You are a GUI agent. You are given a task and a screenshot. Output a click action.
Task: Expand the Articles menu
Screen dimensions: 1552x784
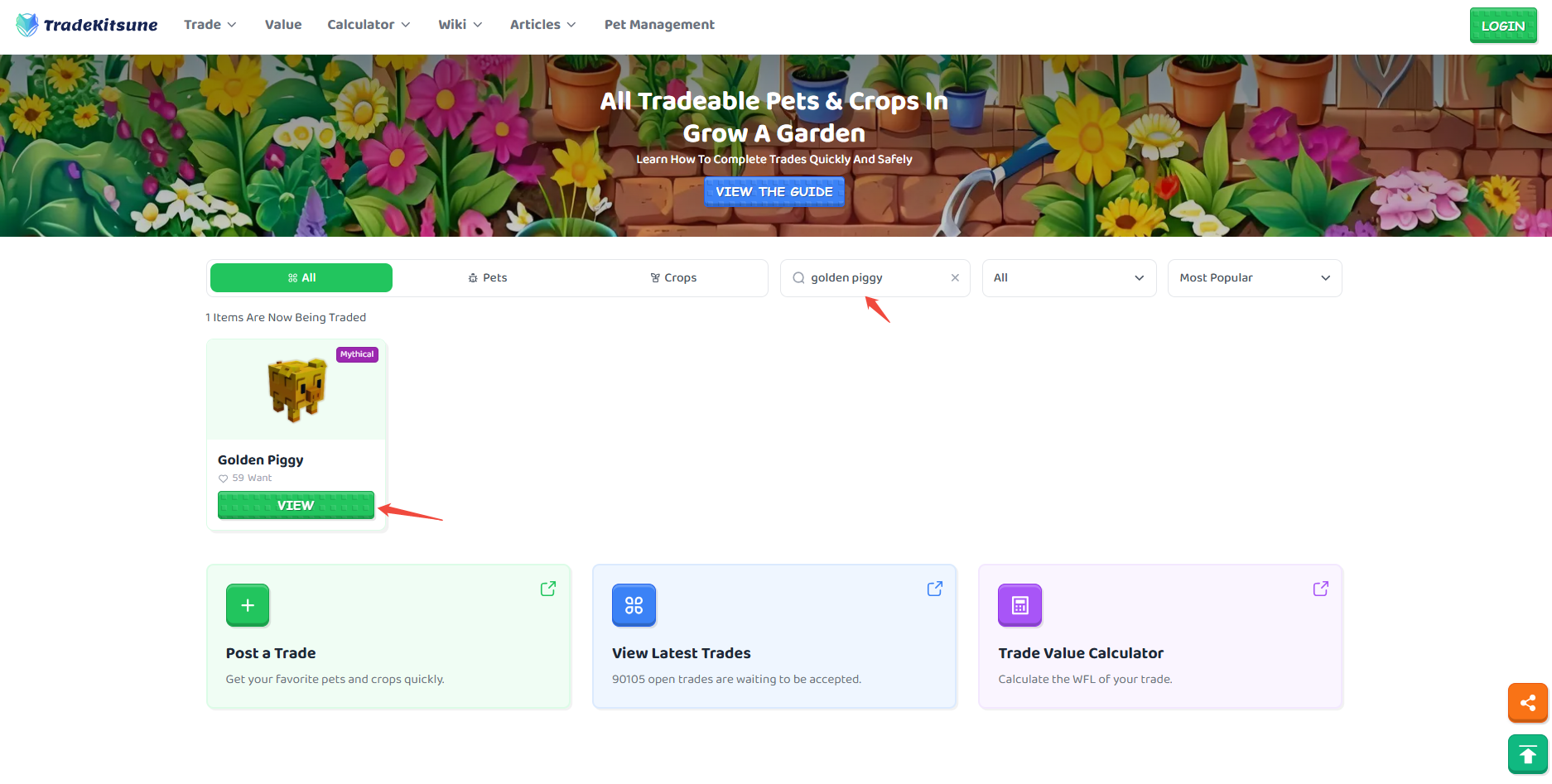tap(543, 25)
